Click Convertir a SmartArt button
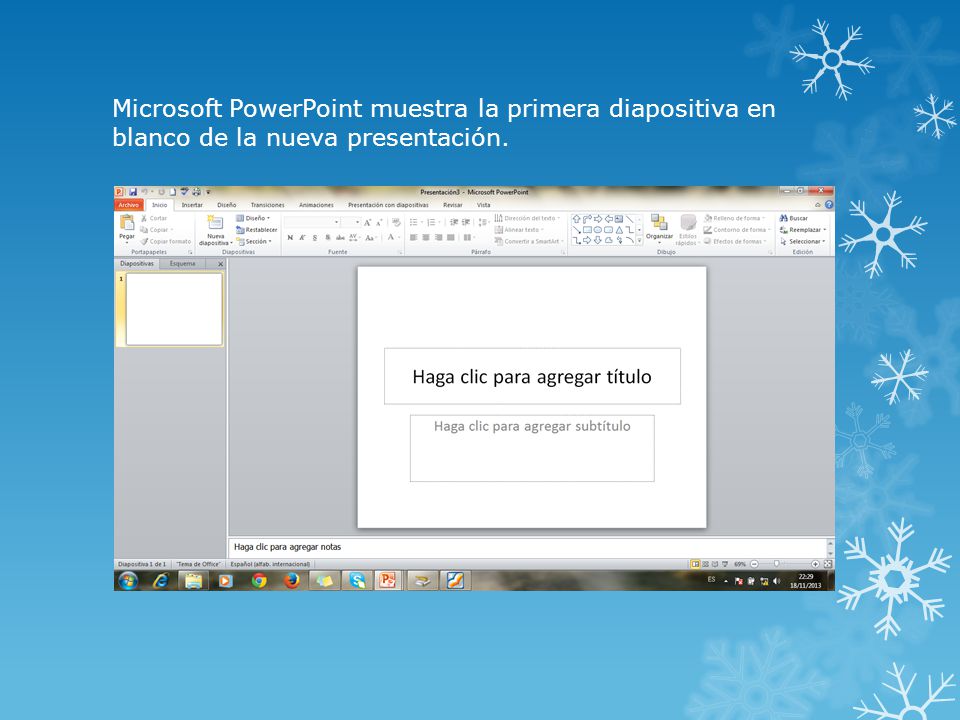The height and width of the screenshot is (720, 960). coord(529,241)
